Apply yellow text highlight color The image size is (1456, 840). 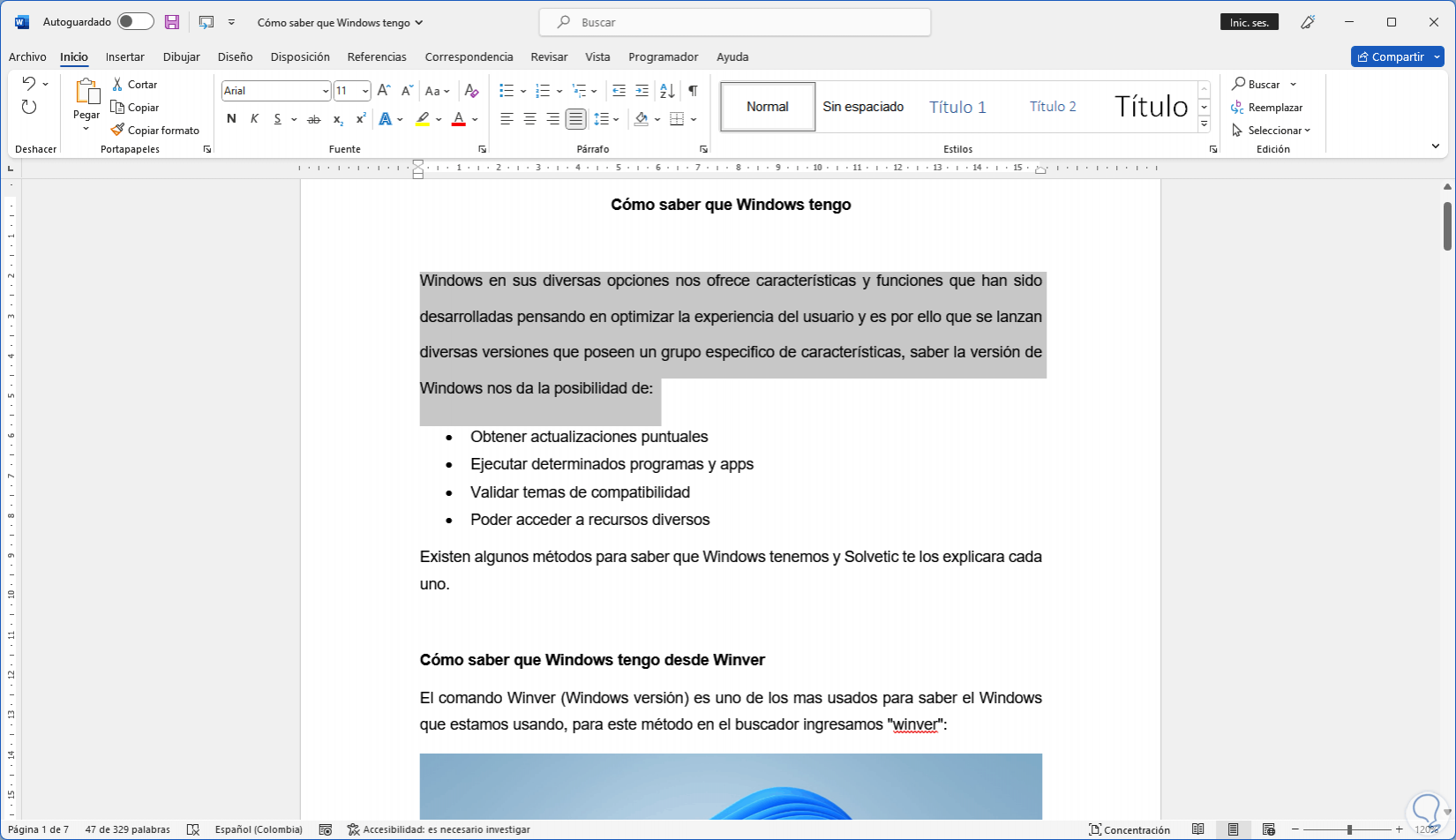point(424,119)
